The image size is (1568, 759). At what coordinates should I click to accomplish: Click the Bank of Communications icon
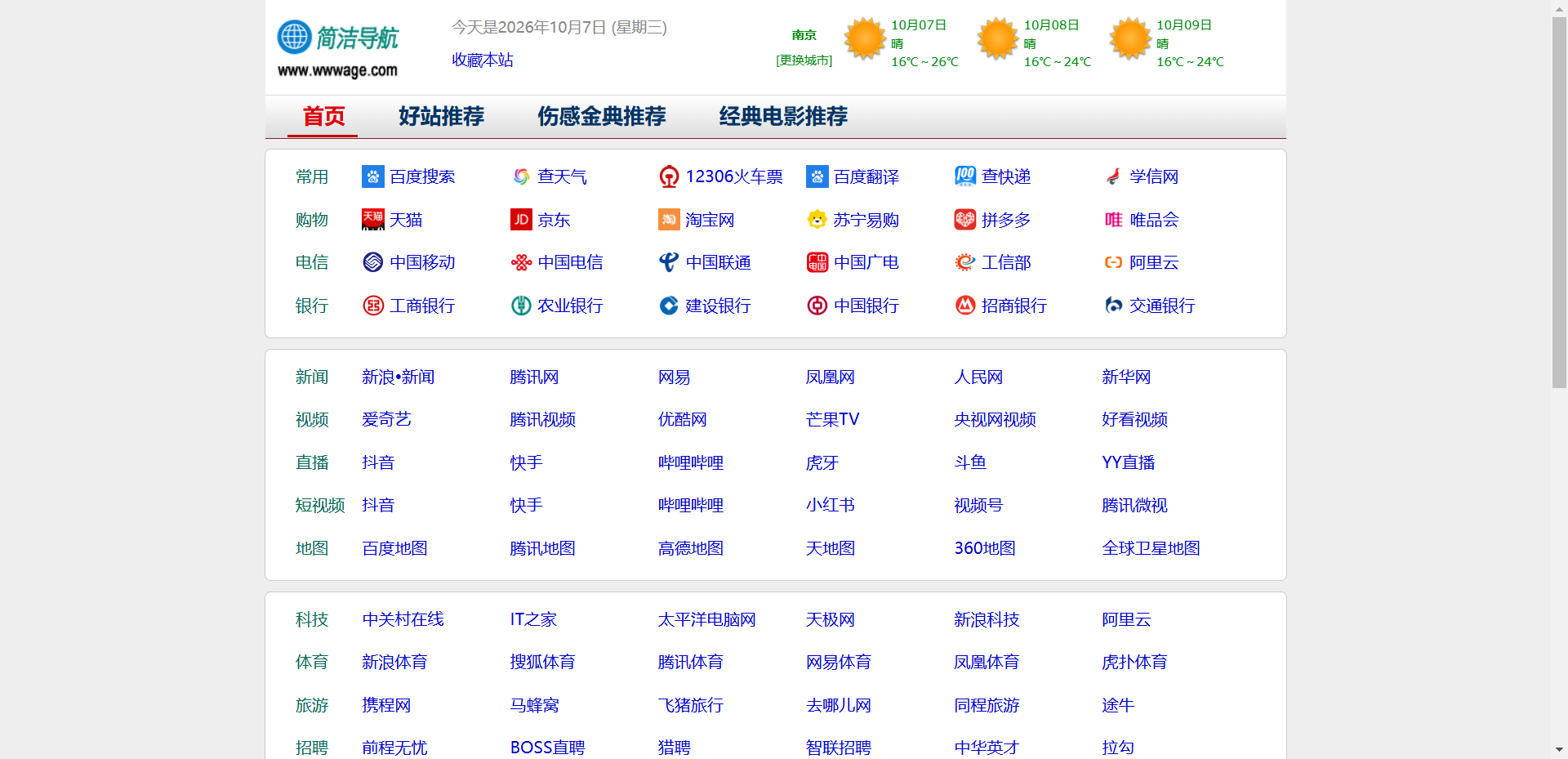click(x=1113, y=306)
